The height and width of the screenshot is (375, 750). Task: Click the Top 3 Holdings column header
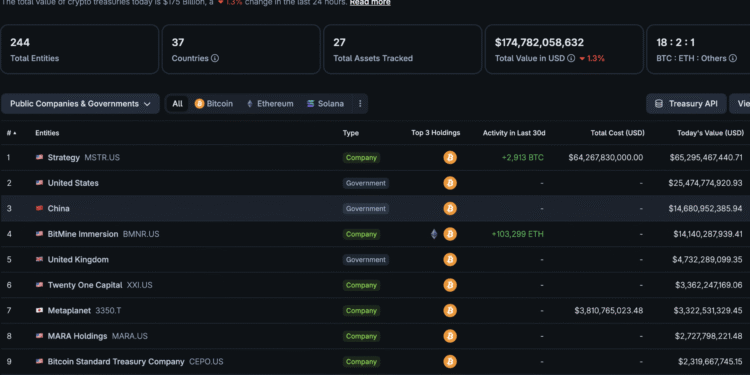pos(436,133)
